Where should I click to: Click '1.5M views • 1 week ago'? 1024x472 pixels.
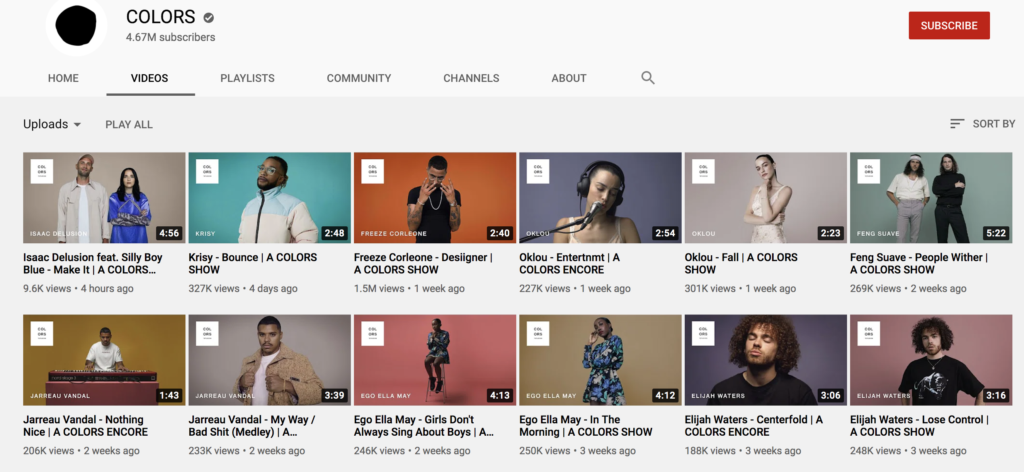click(x=409, y=289)
